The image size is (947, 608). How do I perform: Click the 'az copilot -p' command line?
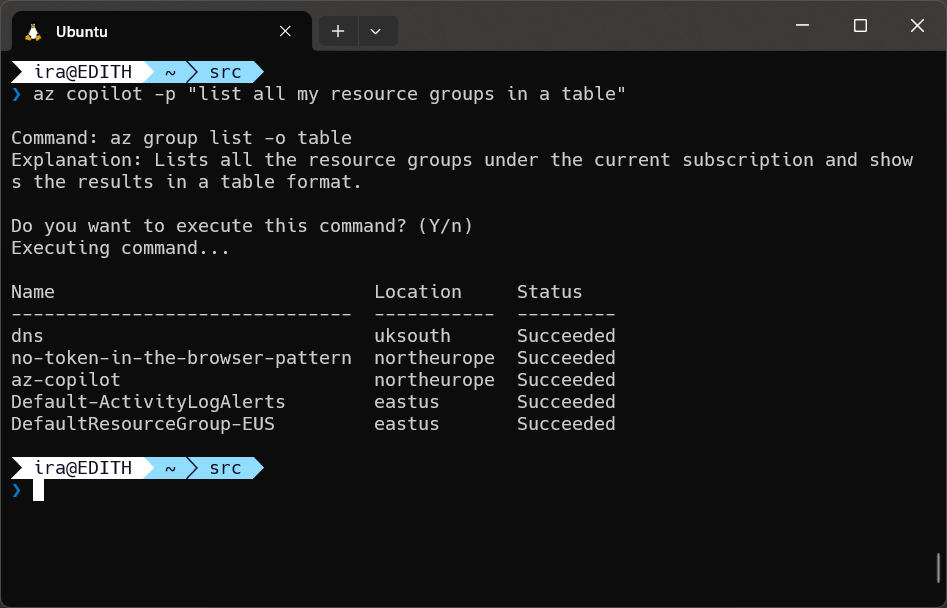(x=329, y=94)
